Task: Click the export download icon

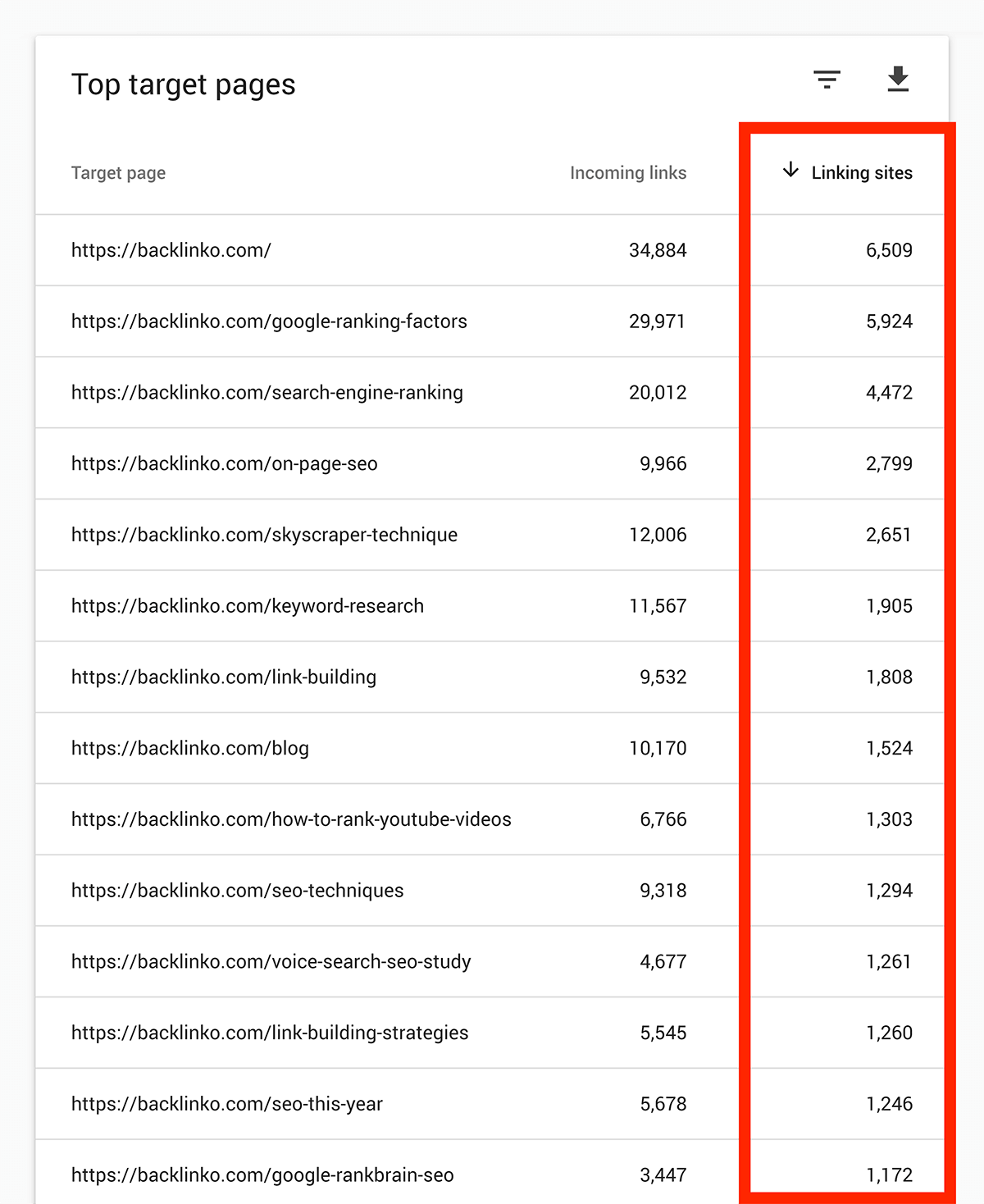Action: (898, 79)
